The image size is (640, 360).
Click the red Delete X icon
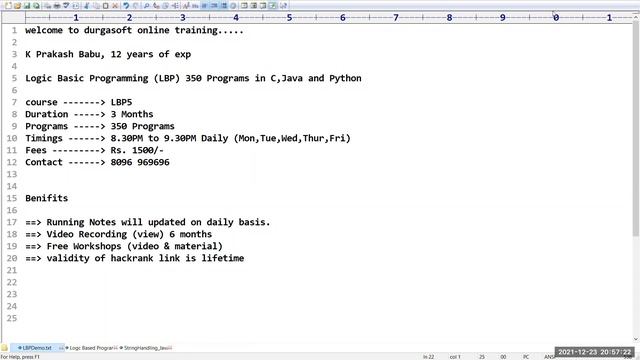pyautogui.click(x=115, y=6)
